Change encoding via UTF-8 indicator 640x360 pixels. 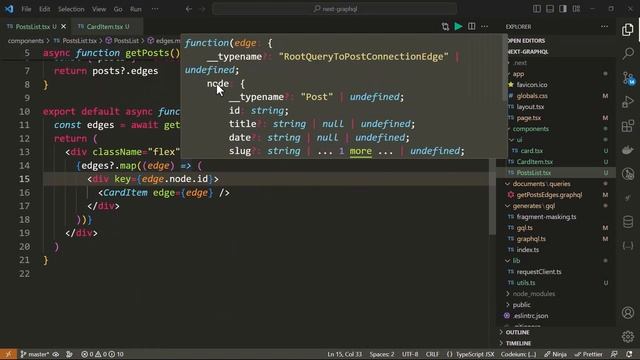410,354
